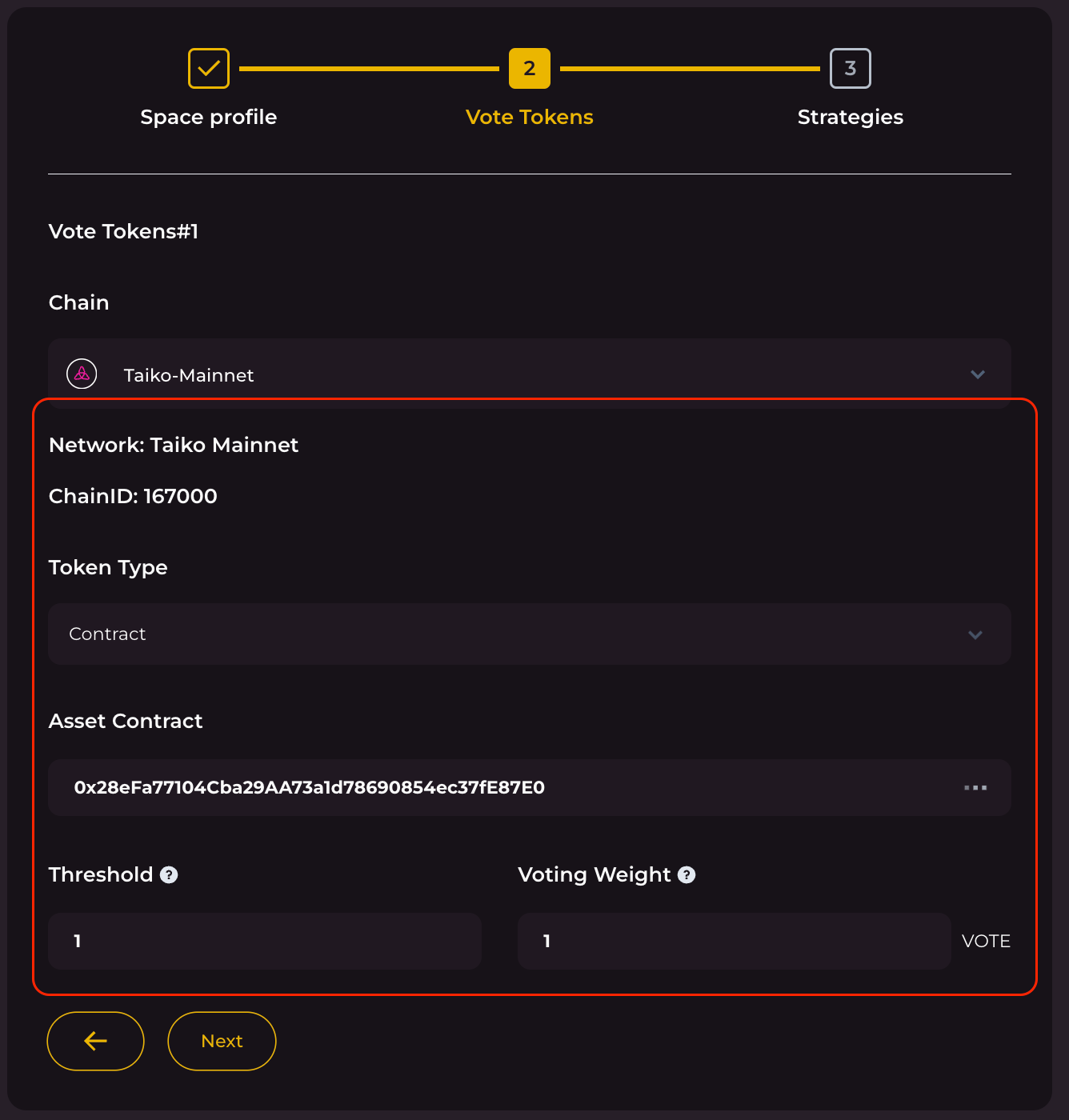The width and height of the screenshot is (1069, 1120).
Task: Switch to the Strategies step
Action: 850,117
